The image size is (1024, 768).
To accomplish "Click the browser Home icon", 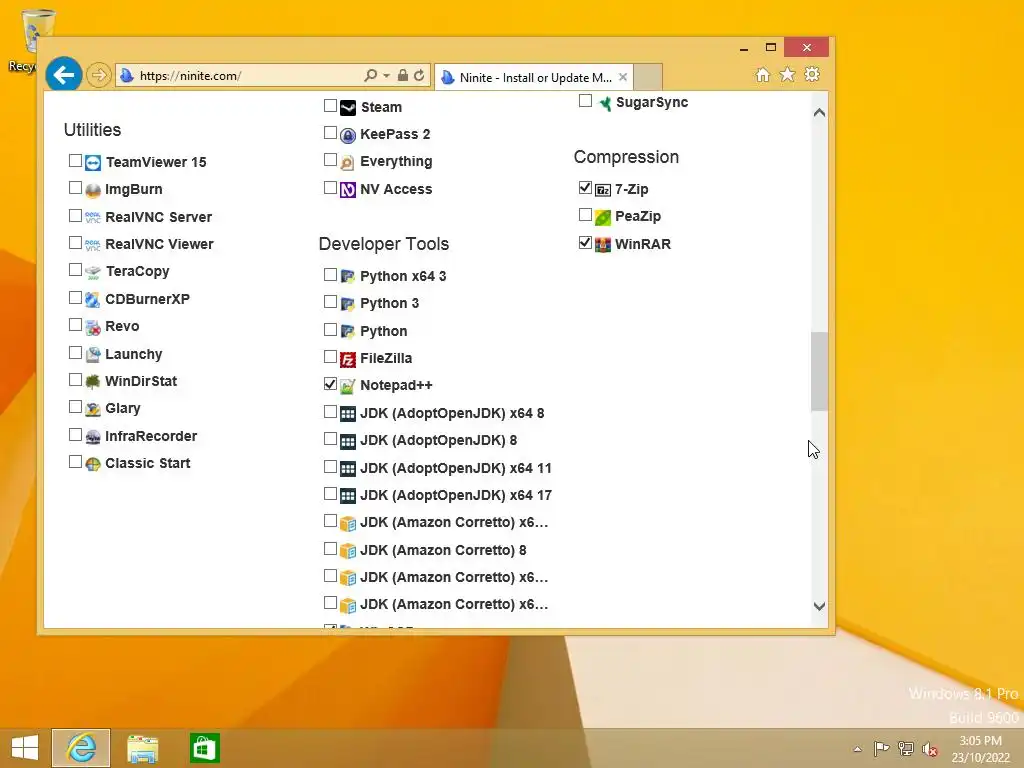I will coord(763,74).
